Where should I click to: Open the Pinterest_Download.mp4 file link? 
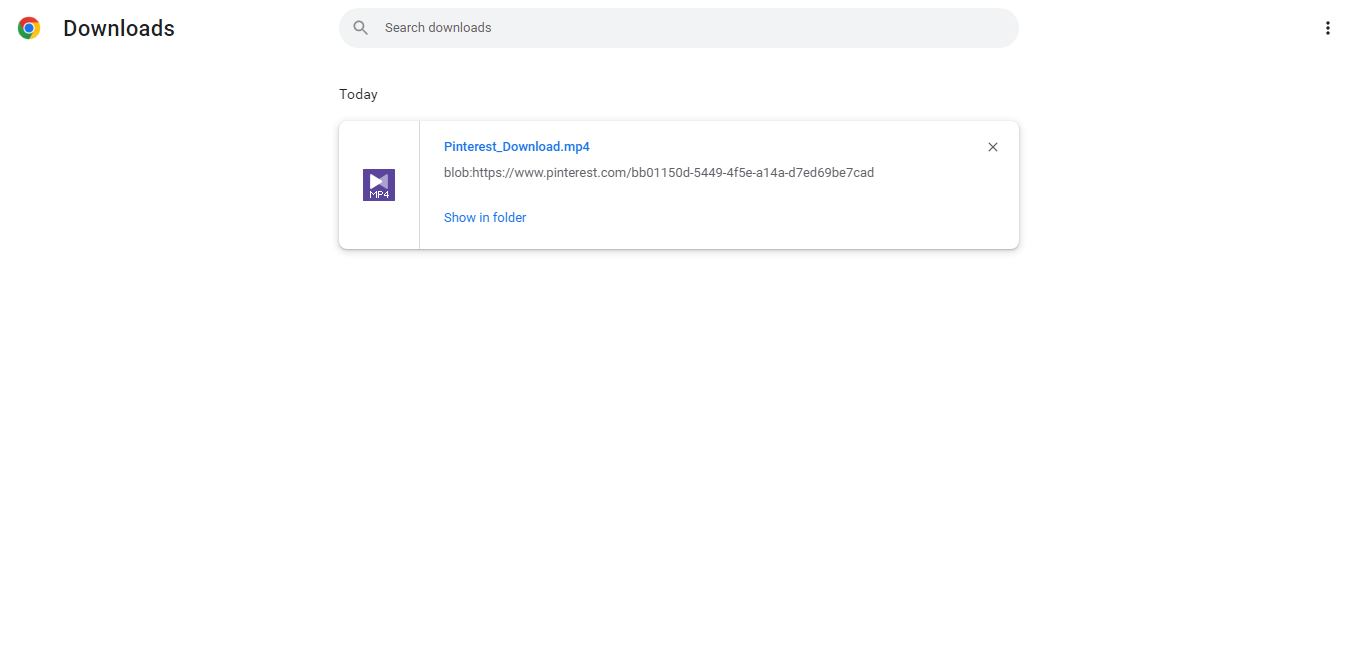coord(517,147)
